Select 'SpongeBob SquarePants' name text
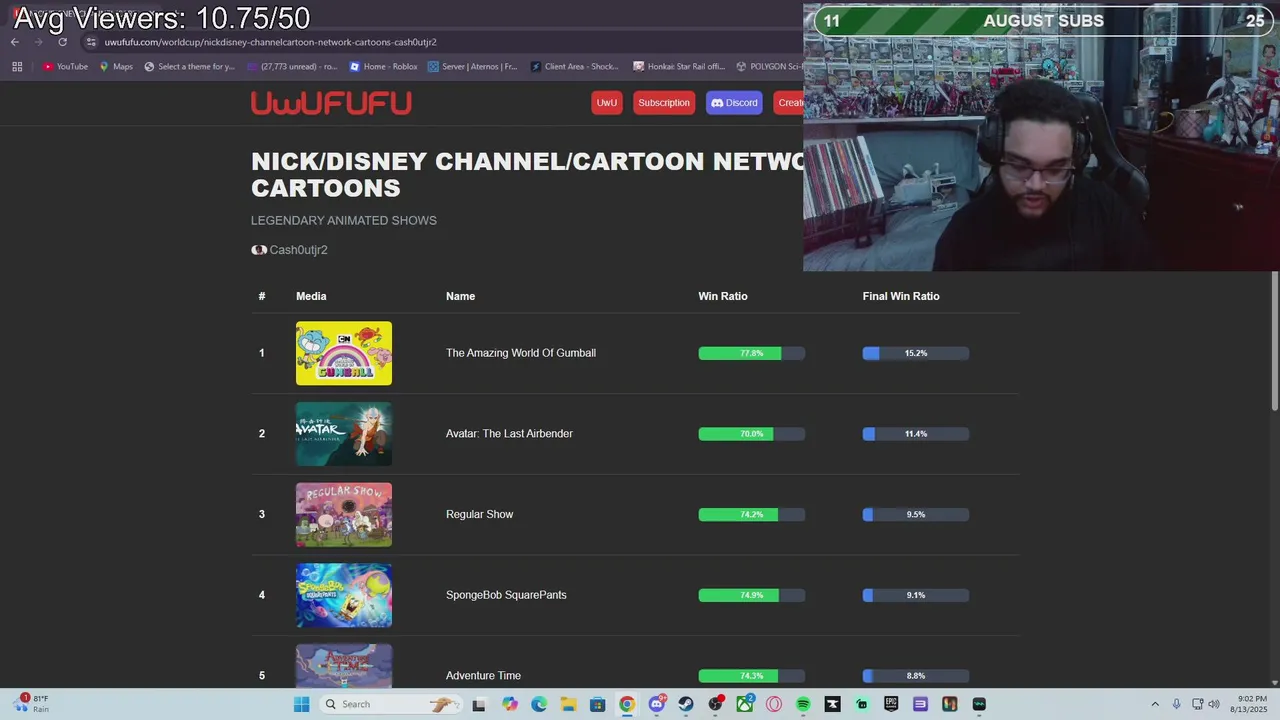This screenshot has width=1280, height=720. click(506, 595)
